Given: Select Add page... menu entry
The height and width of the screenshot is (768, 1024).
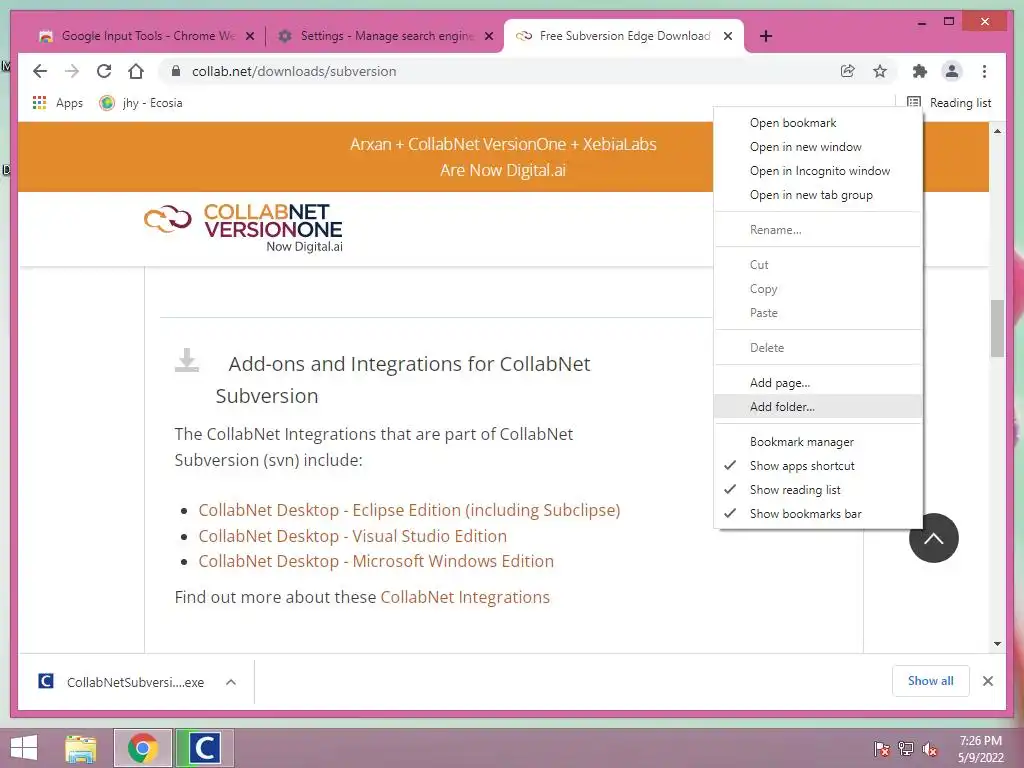Looking at the screenshot, I should pos(818,383).
